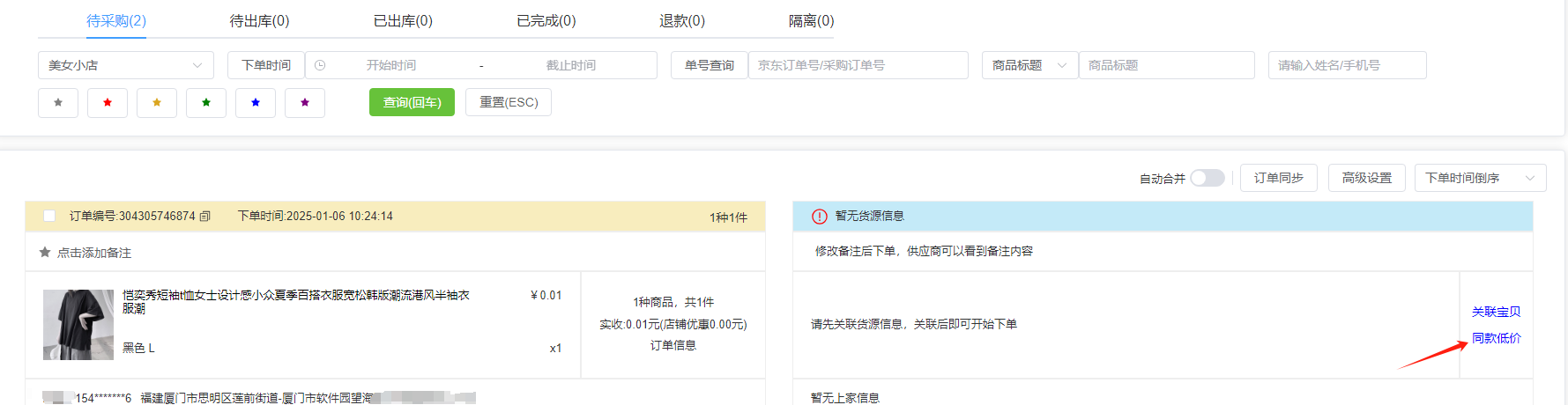Select the yellow star filter
The image size is (1568, 405).
[x=157, y=103]
